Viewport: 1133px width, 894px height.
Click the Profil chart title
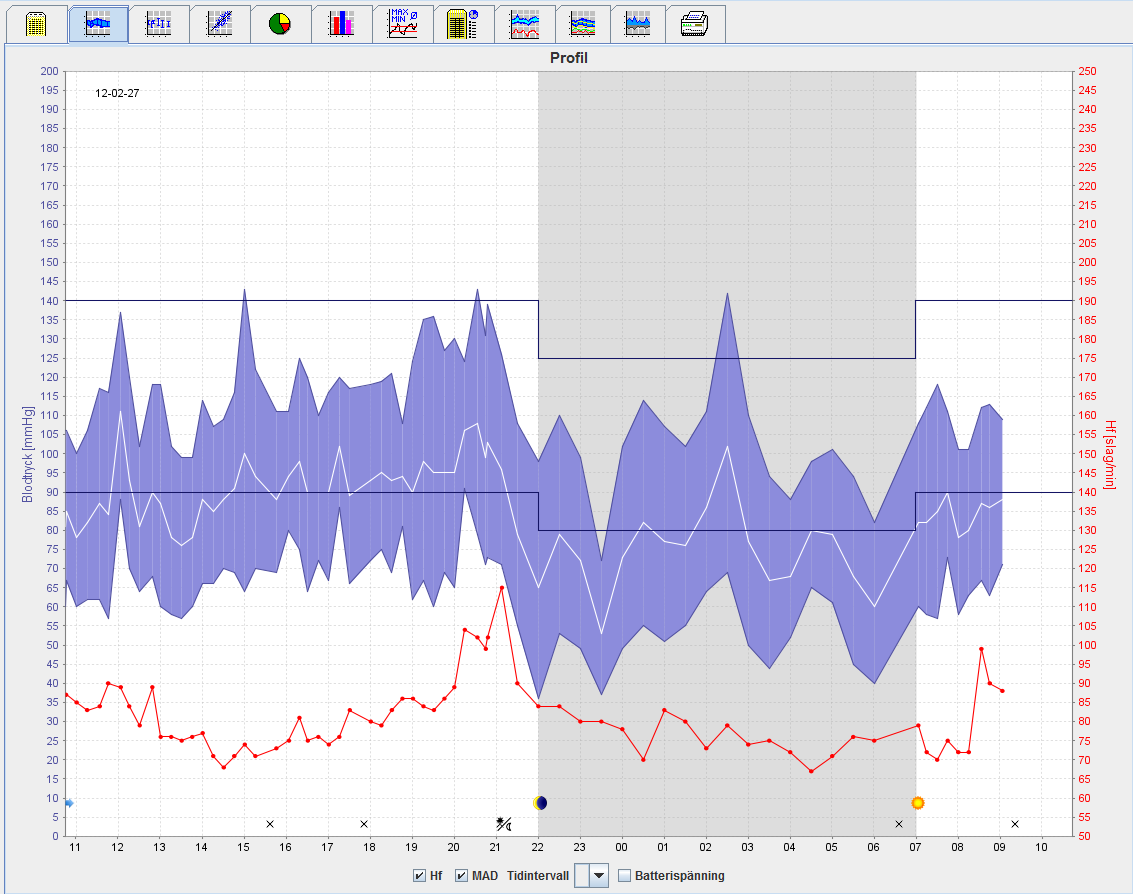pyautogui.click(x=569, y=58)
